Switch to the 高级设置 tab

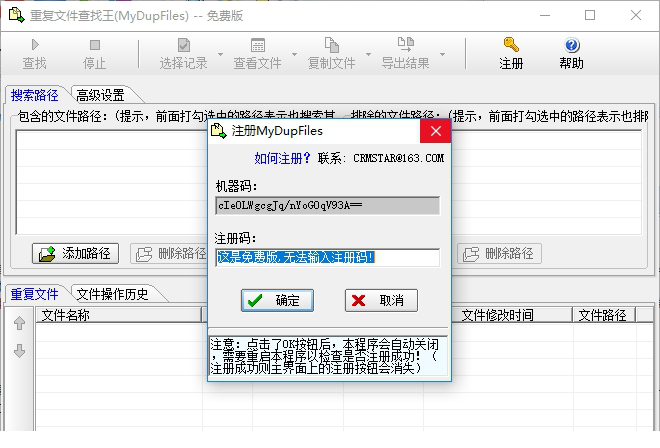101,95
